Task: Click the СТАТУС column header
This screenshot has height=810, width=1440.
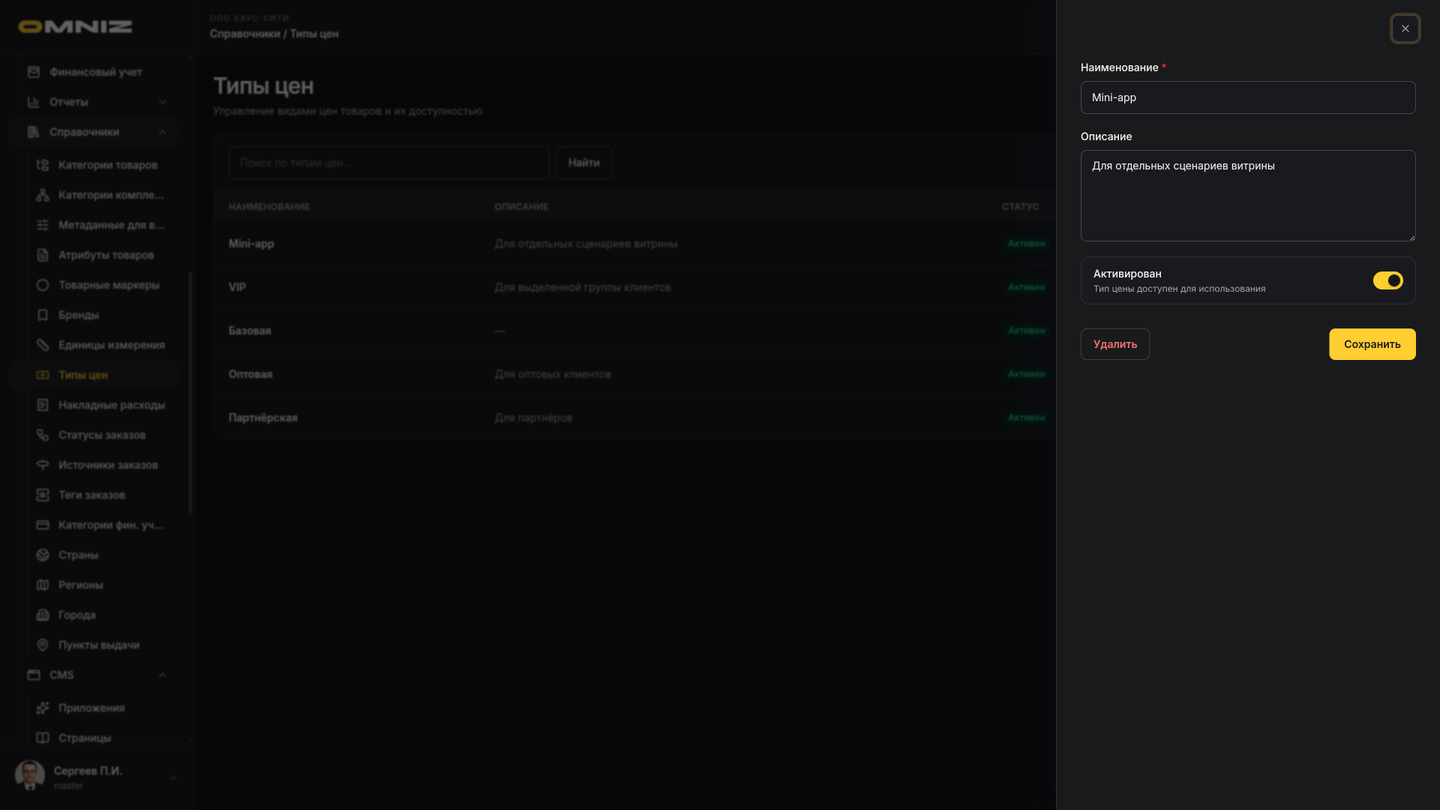Action: [x=1020, y=207]
